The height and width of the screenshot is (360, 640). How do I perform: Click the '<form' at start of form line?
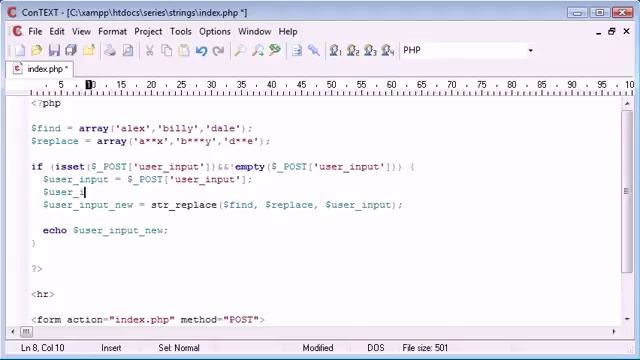click(46, 320)
